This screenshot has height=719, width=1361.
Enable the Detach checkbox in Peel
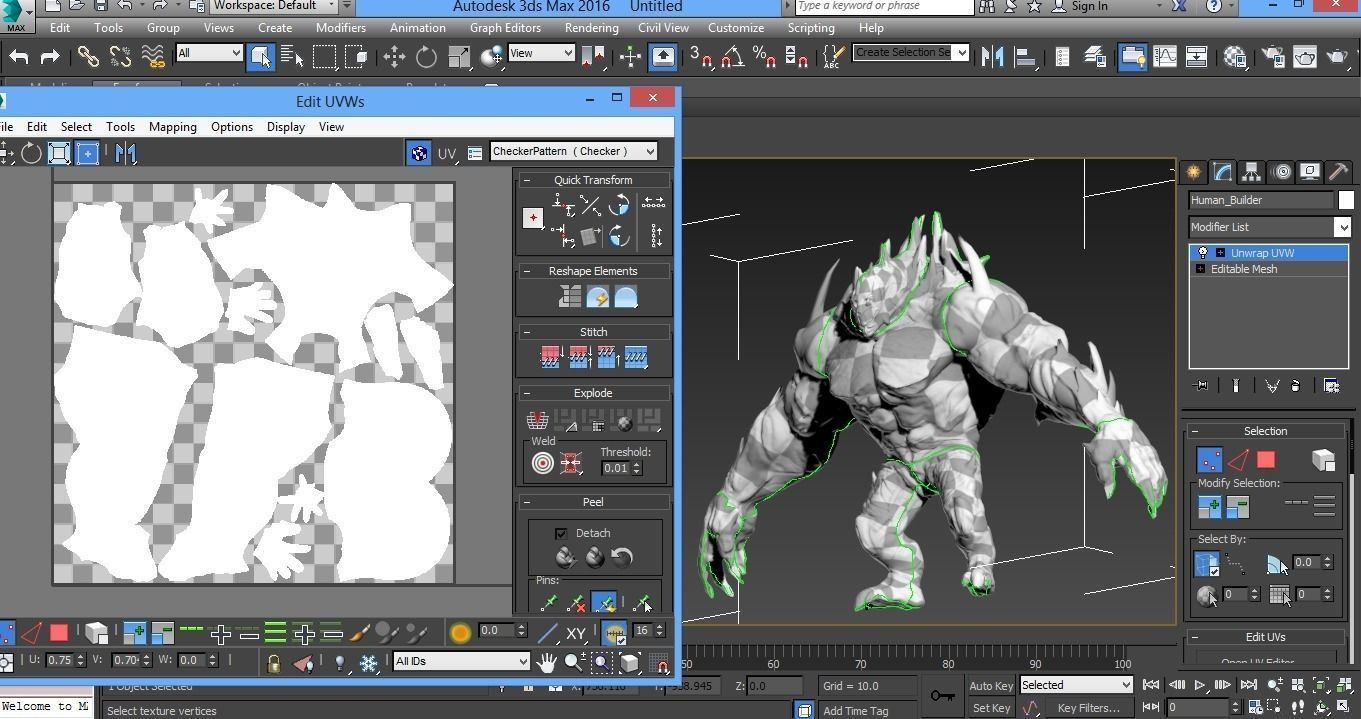click(x=560, y=533)
